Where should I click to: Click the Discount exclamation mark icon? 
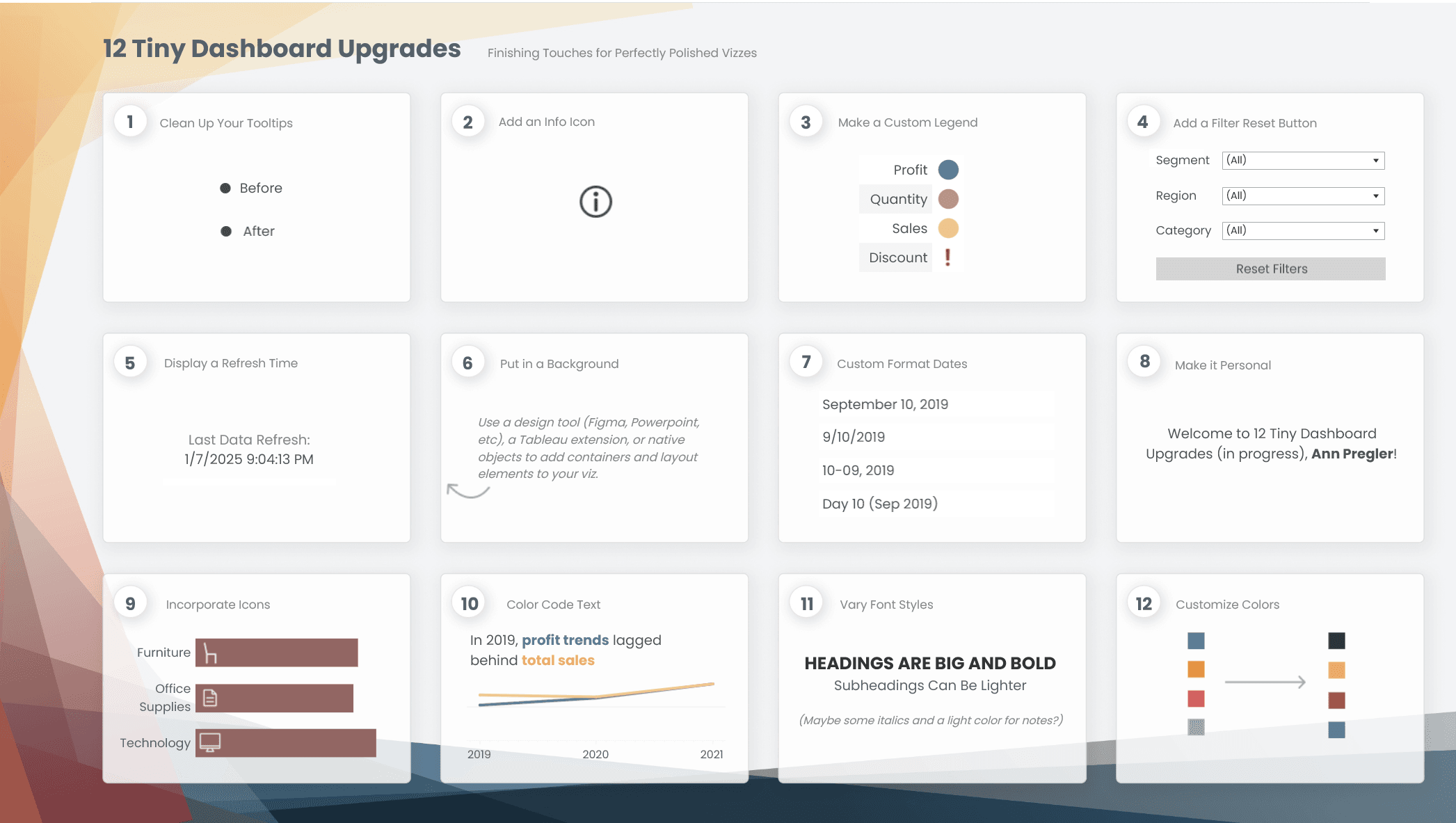(947, 257)
